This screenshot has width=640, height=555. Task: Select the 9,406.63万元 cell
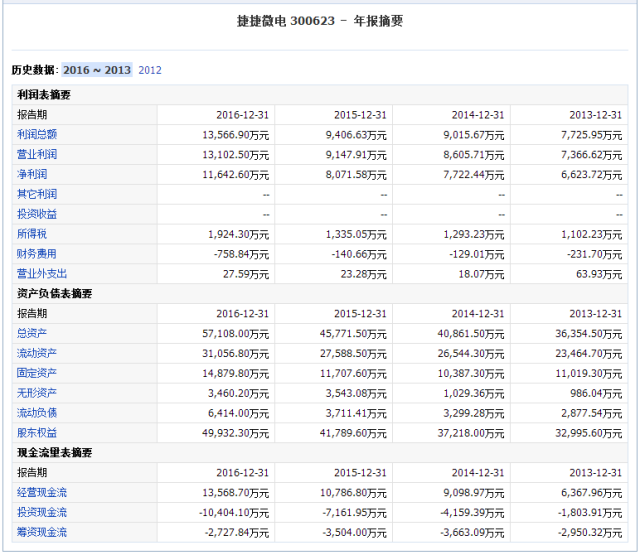pyautogui.click(x=356, y=135)
